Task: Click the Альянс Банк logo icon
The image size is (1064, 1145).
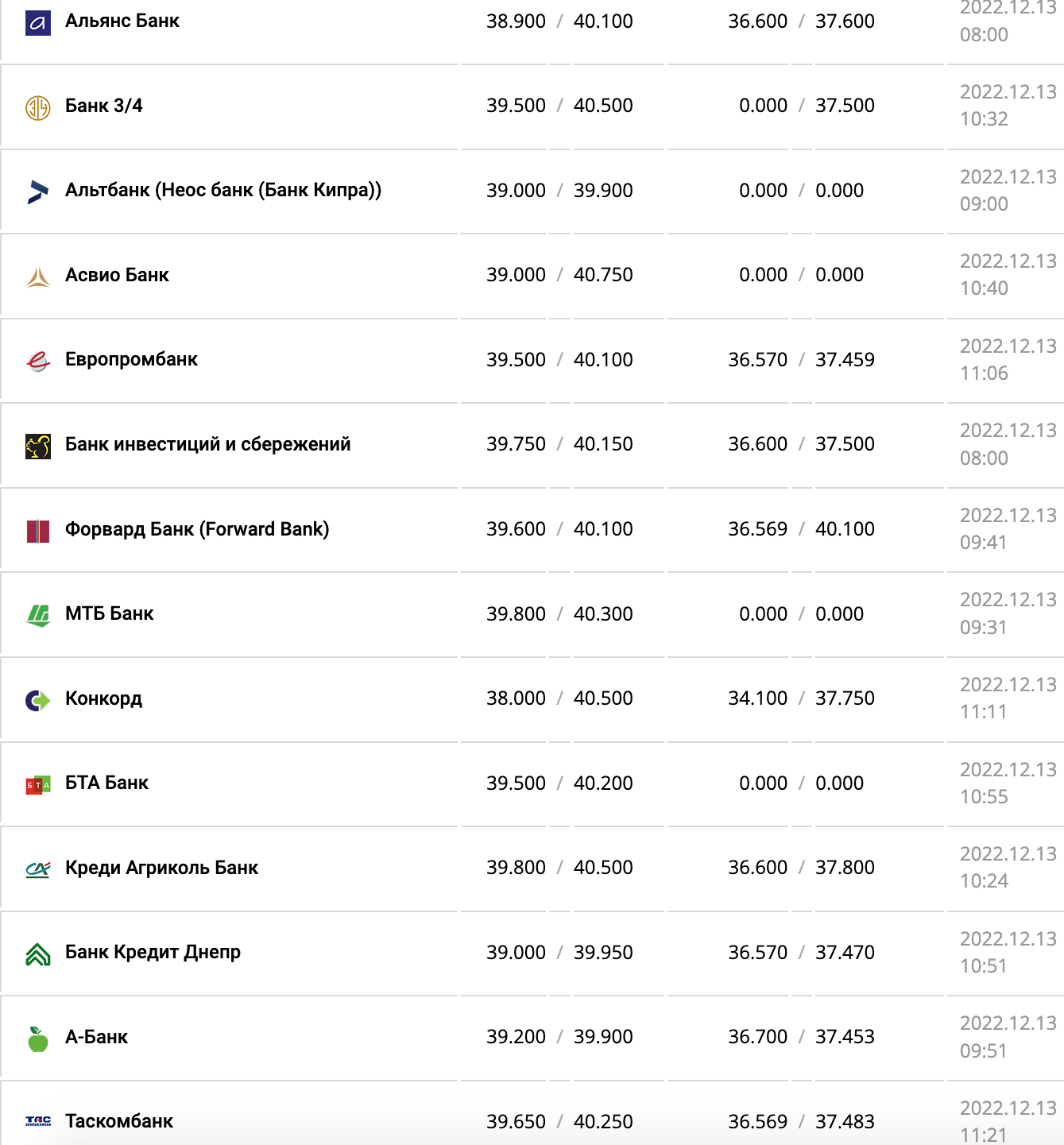Action: (37, 22)
